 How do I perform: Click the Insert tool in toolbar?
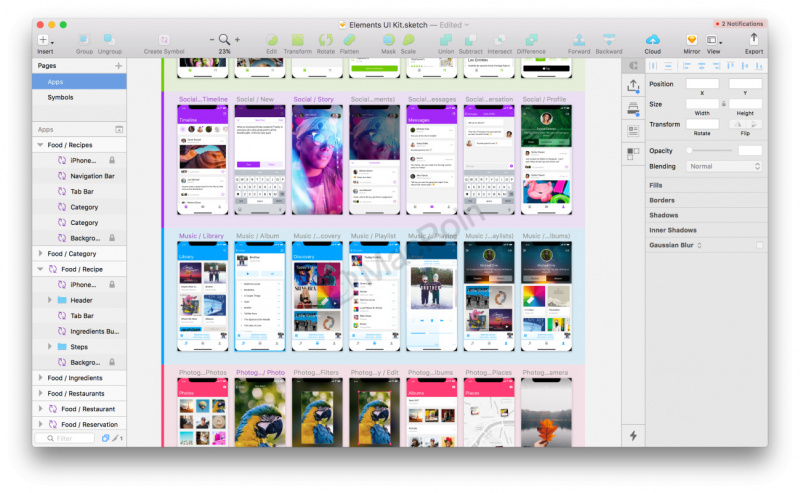click(x=45, y=40)
